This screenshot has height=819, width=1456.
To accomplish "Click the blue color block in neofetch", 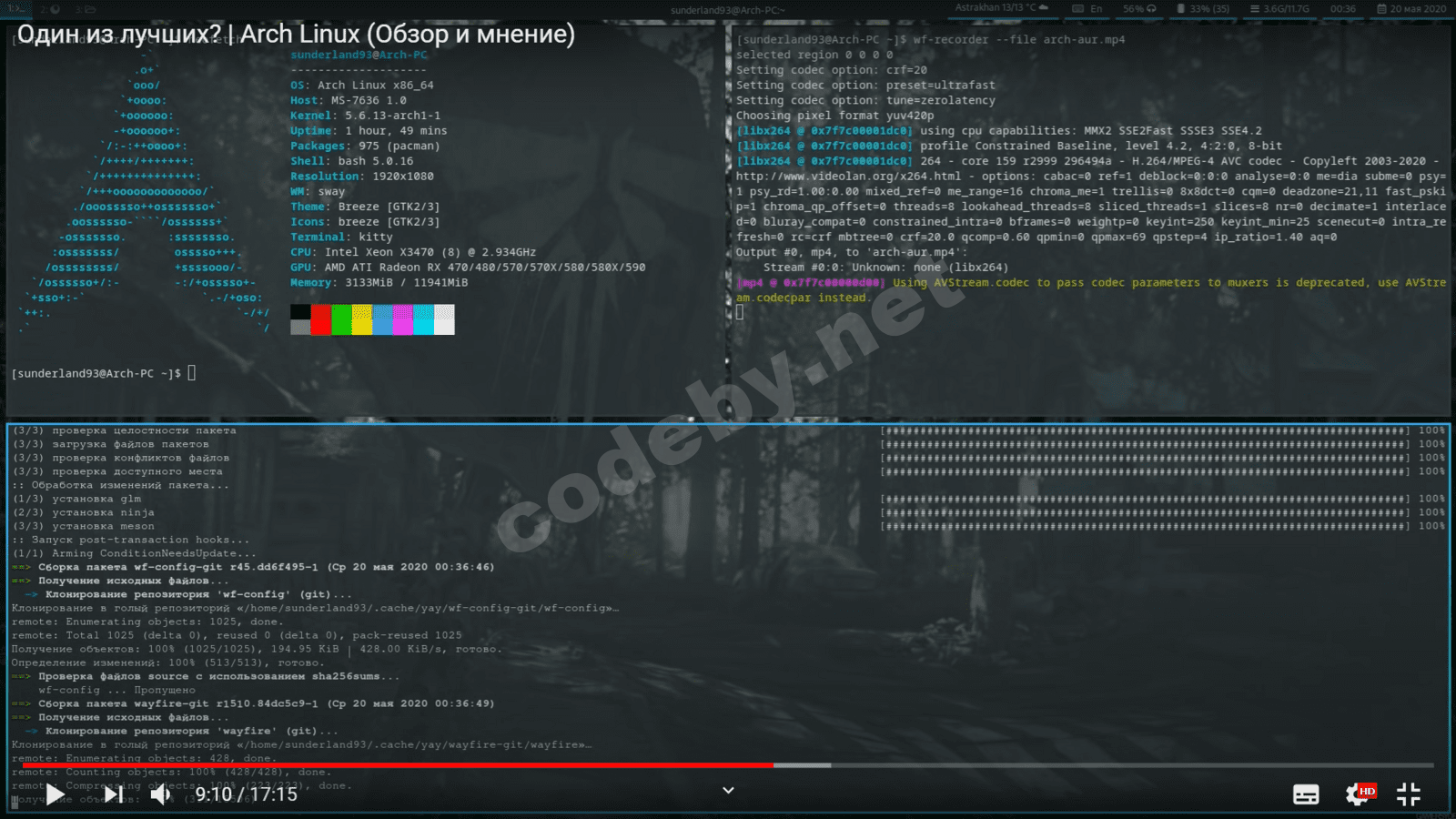I will [382, 319].
